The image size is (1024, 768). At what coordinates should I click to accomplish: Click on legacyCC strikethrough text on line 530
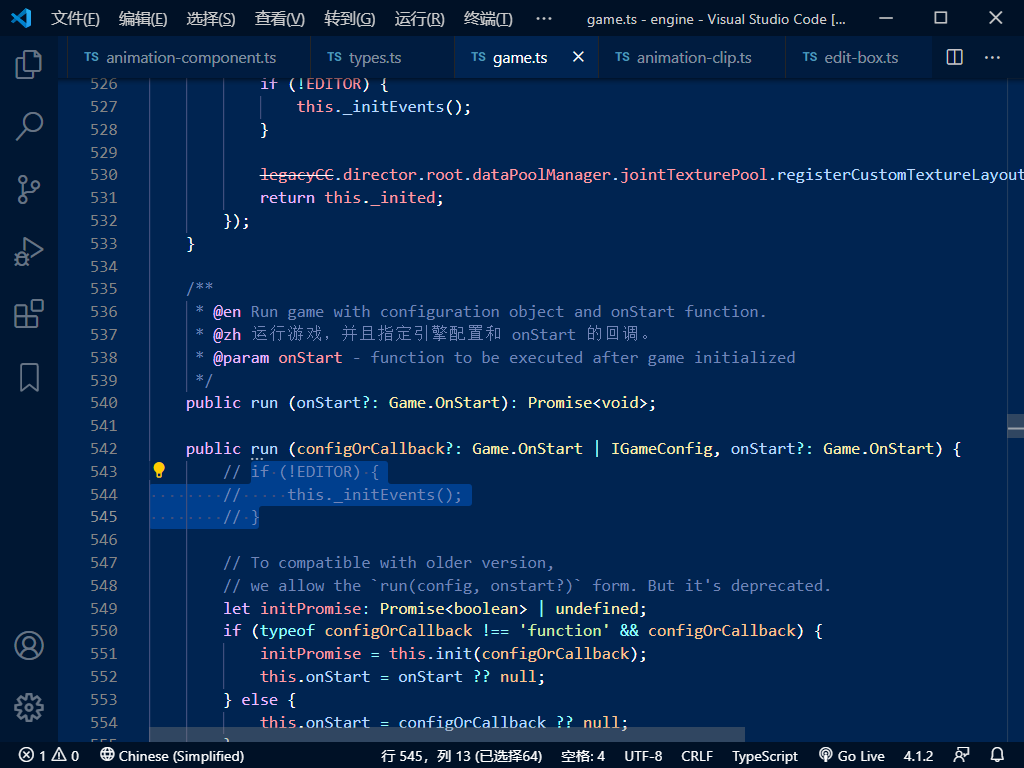296,175
